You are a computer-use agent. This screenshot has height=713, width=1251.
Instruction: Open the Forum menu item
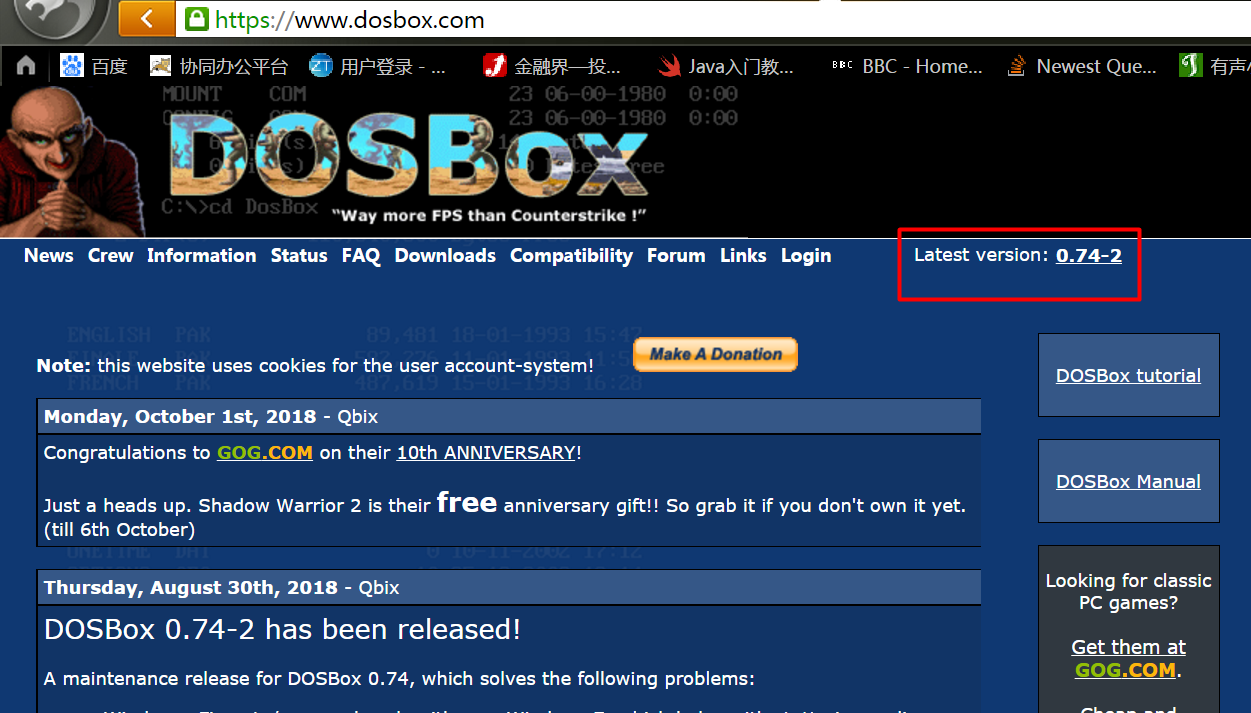point(676,256)
